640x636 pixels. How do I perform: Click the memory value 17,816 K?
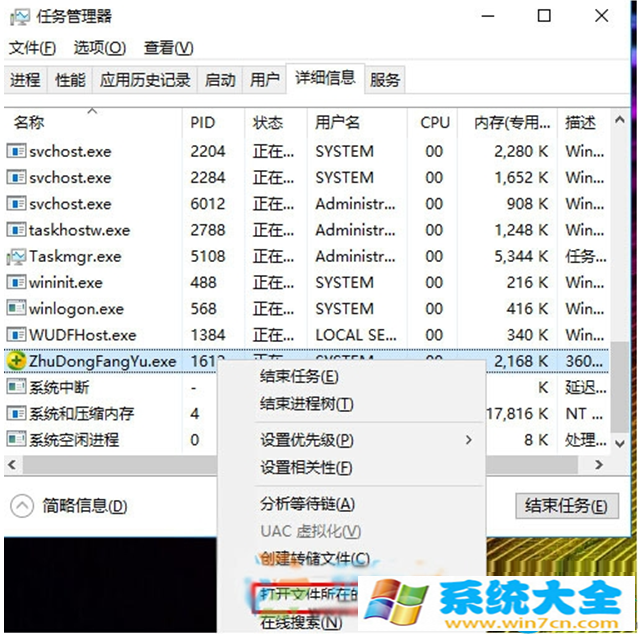[518, 414]
